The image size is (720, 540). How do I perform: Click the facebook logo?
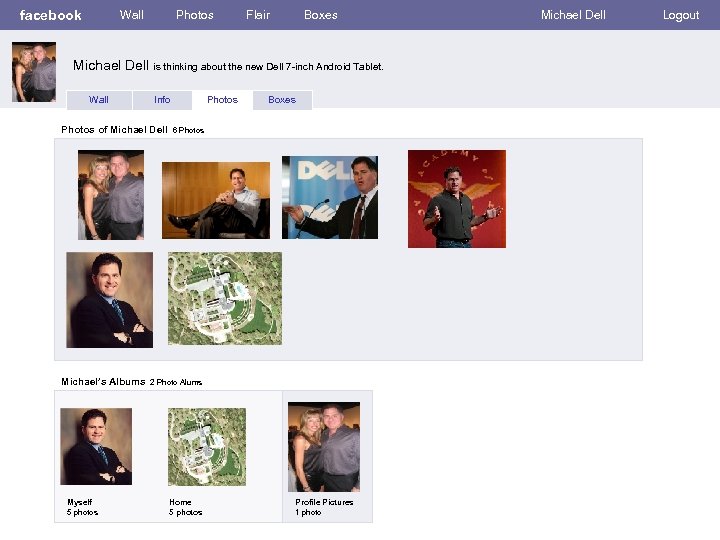point(50,15)
